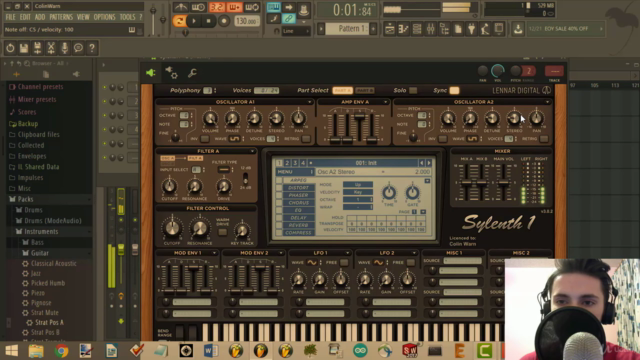Open Chrome from the taskbar

[61, 351]
